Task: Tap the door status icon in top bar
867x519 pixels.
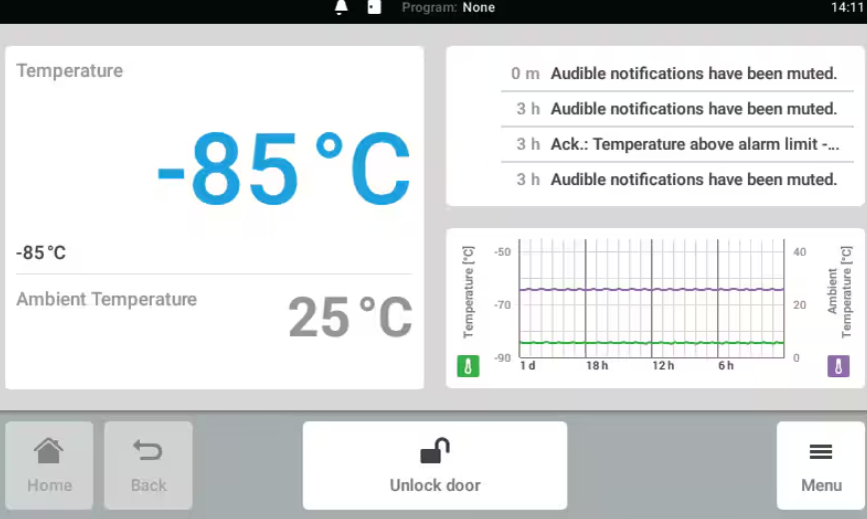Action: 373,8
